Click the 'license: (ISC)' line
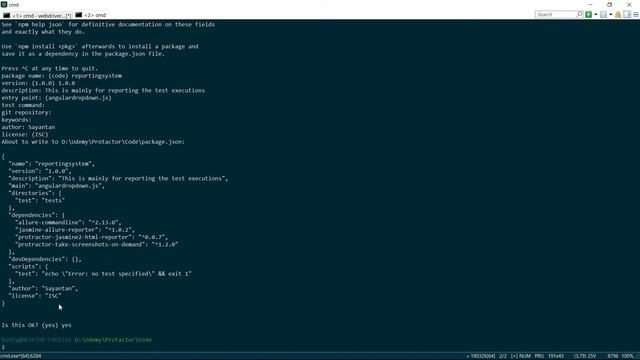This screenshot has width=640, height=360. [25, 135]
